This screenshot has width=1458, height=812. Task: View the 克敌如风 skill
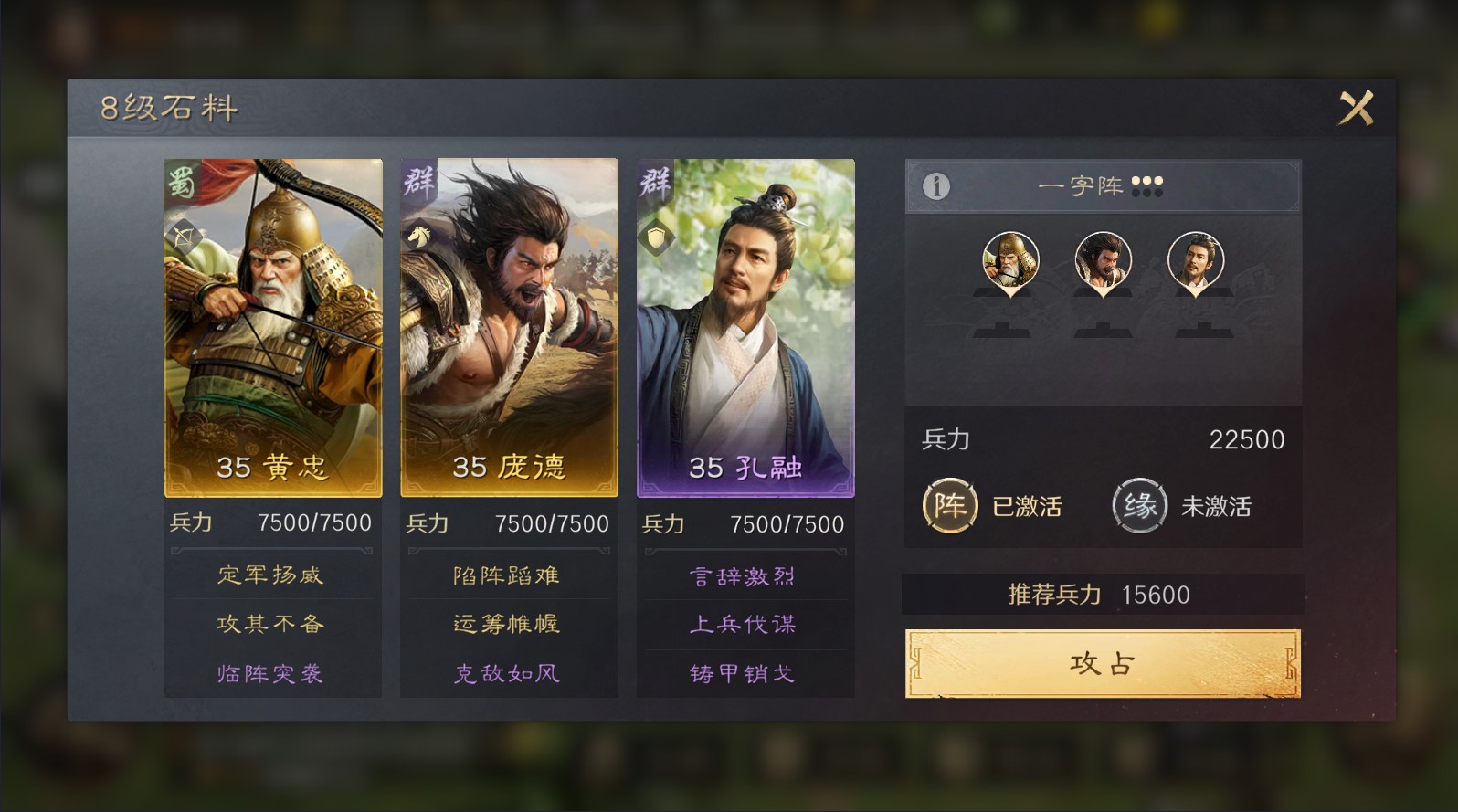pyautogui.click(x=507, y=674)
